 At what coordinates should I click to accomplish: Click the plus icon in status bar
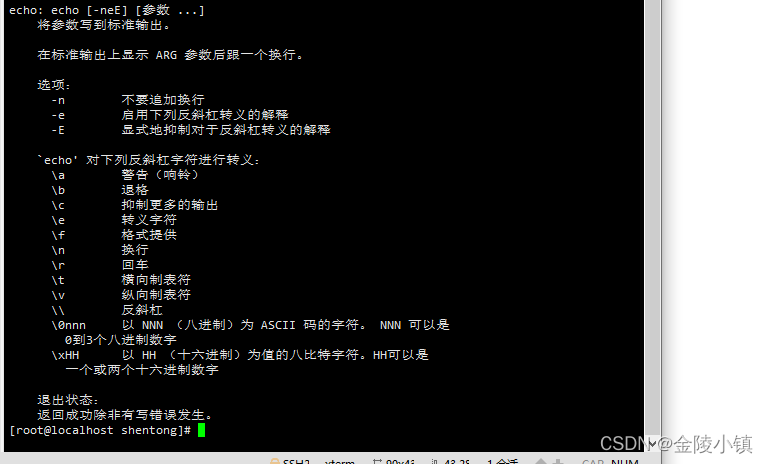(558, 461)
